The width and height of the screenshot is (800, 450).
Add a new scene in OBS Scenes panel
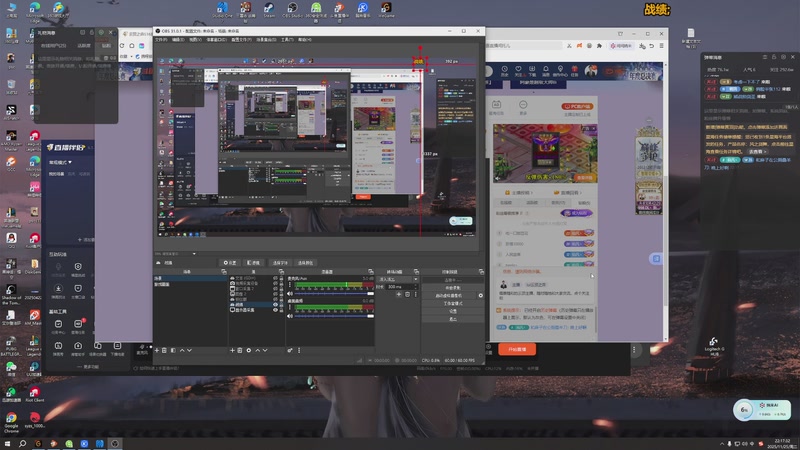pos(157,351)
